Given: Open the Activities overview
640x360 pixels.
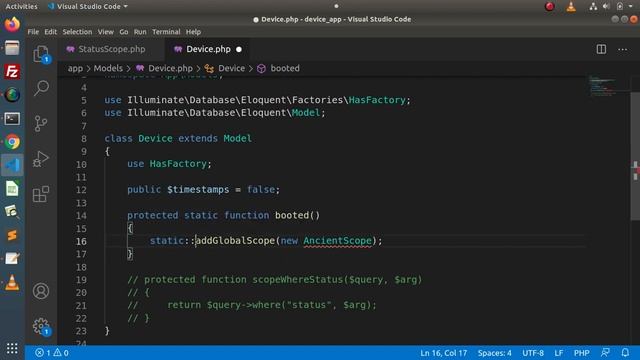Looking at the screenshot, I should (x=21, y=7).
